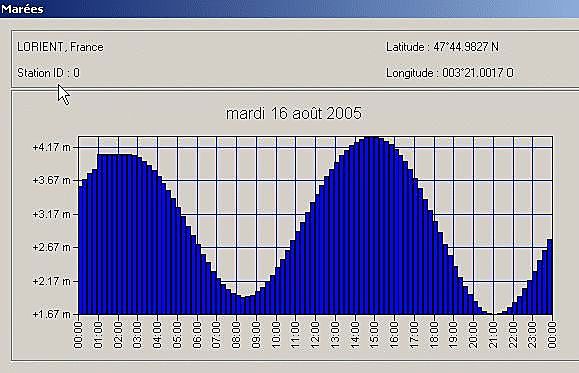Click the 15:00 high tide peak bar

tap(375, 226)
